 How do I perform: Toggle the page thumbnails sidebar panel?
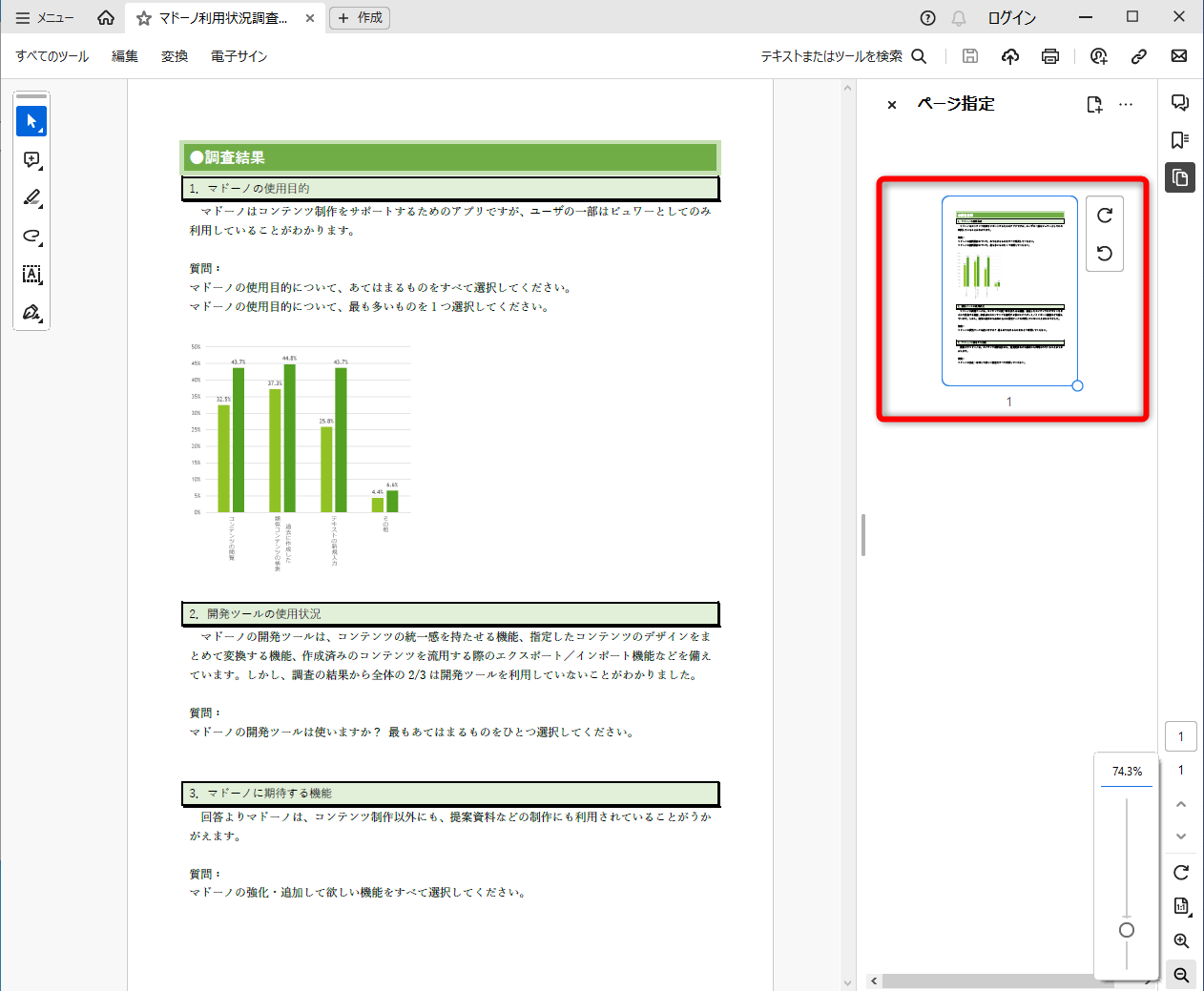click(x=1180, y=177)
